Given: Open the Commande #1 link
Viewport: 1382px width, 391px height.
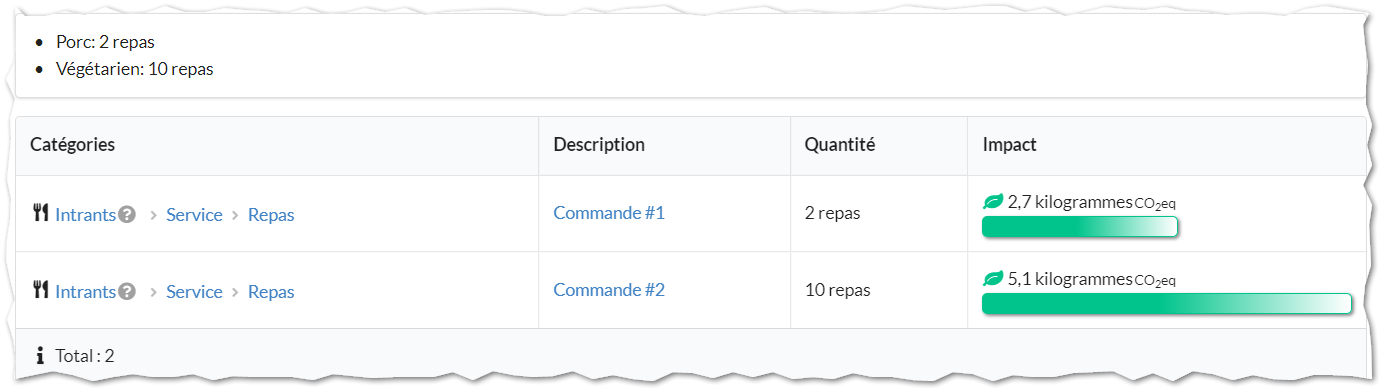Looking at the screenshot, I should click(609, 213).
